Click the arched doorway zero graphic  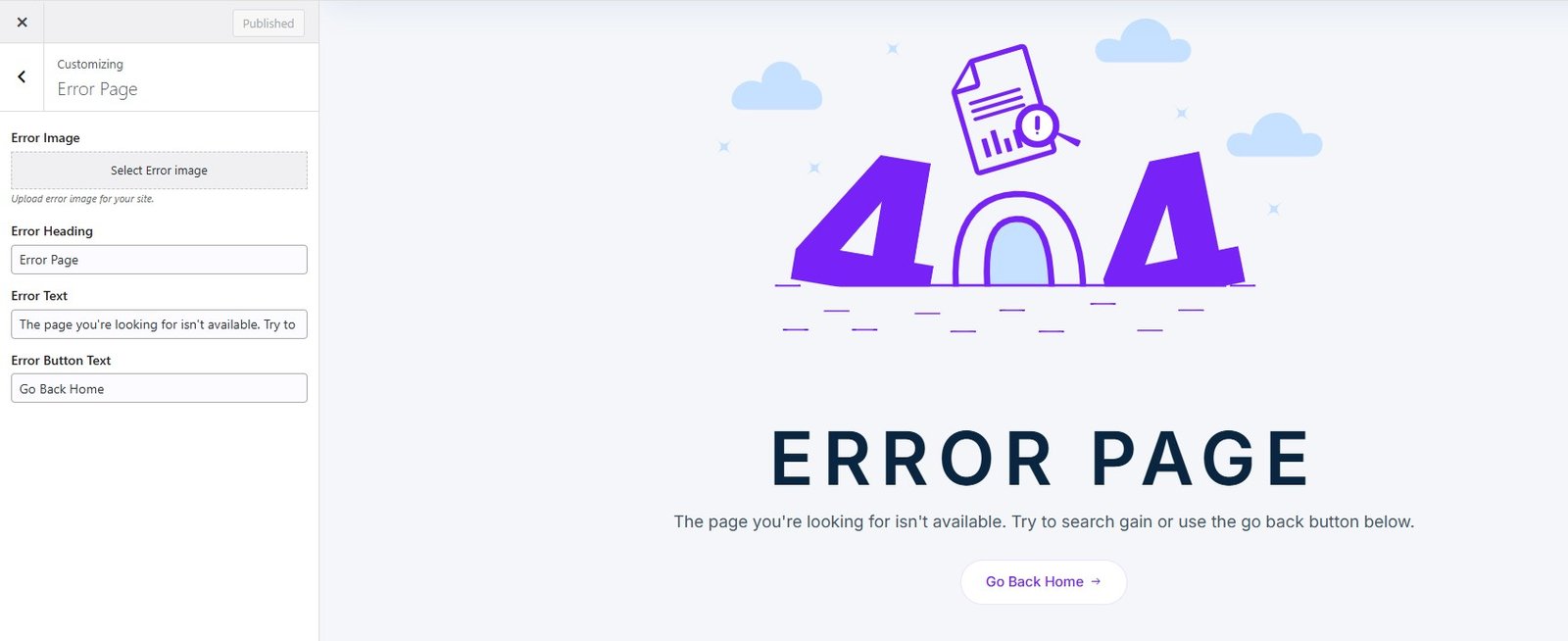click(x=1019, y=238)
